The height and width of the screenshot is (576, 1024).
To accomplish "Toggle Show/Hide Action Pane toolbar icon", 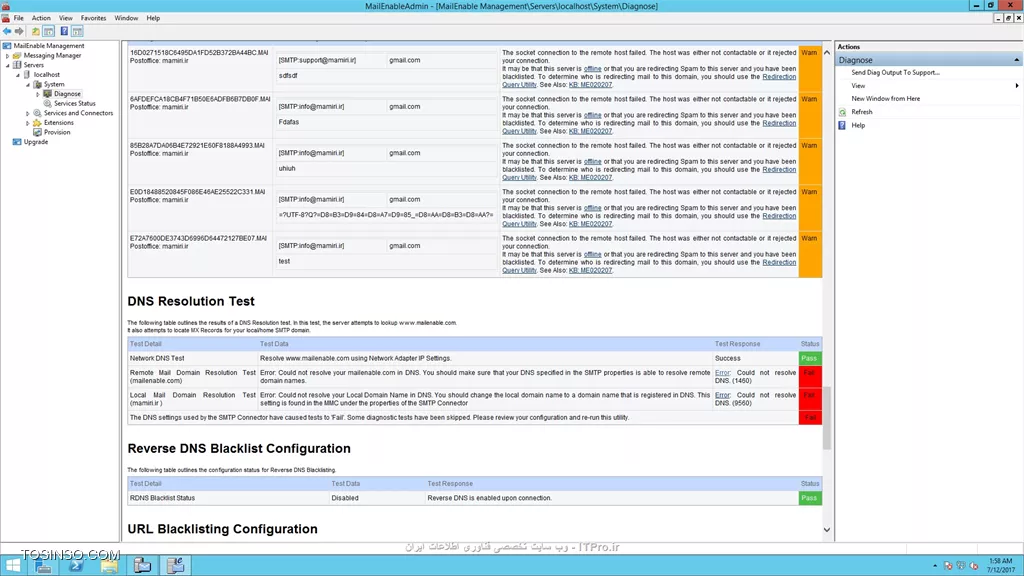I will click(77, 31).
